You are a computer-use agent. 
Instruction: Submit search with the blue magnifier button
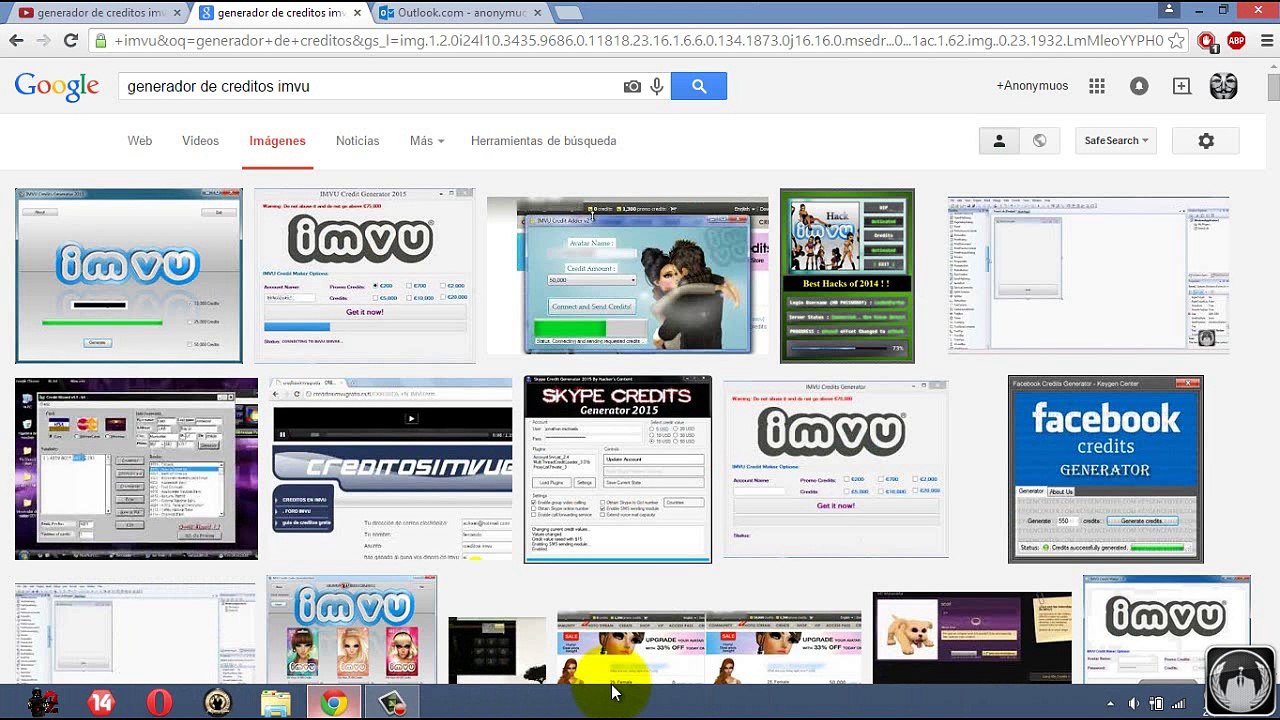click(699, 86)
